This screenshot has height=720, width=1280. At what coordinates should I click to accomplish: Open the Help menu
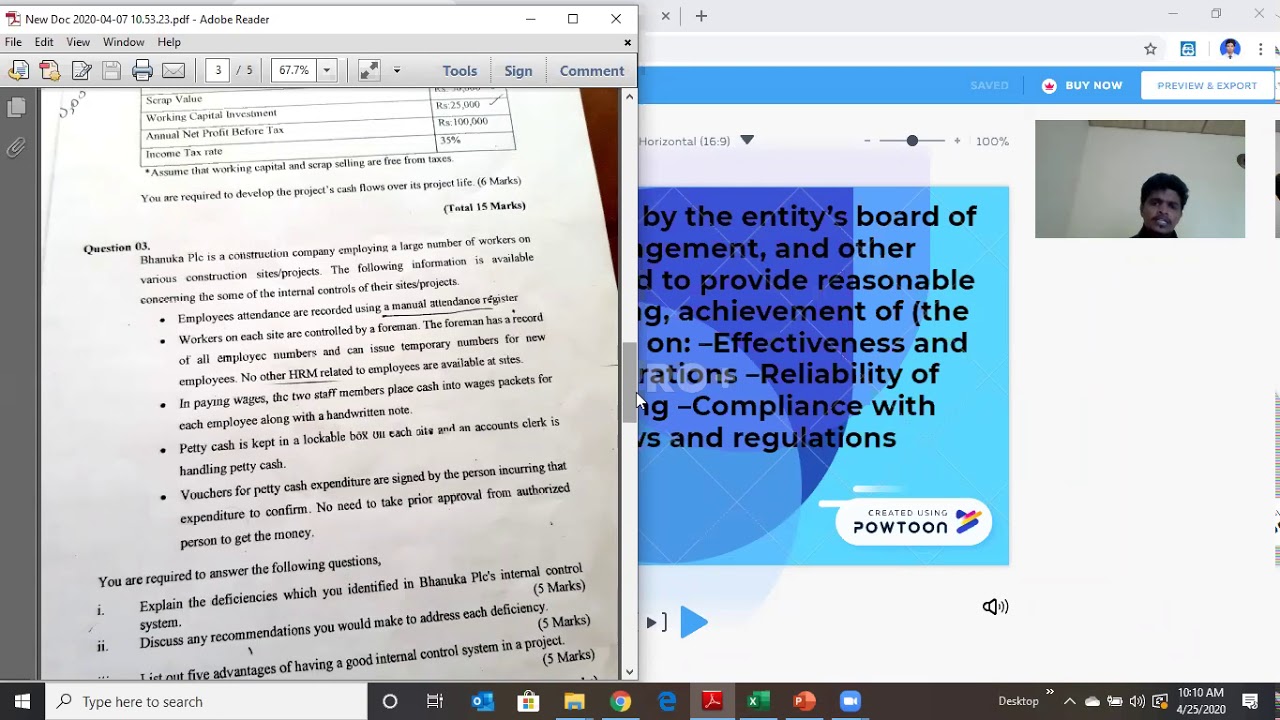click(x=169, y=42)
